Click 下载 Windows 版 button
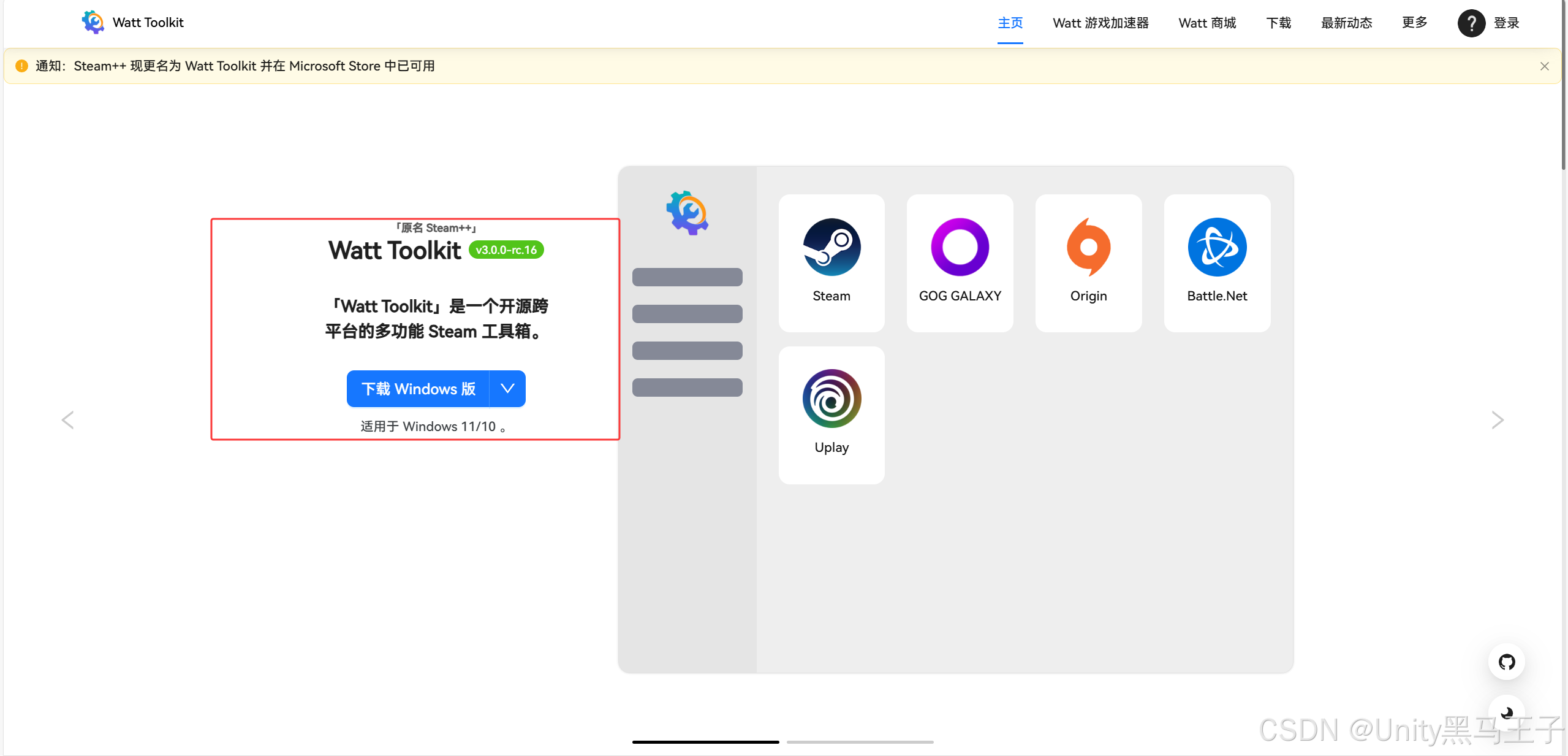 419,389
